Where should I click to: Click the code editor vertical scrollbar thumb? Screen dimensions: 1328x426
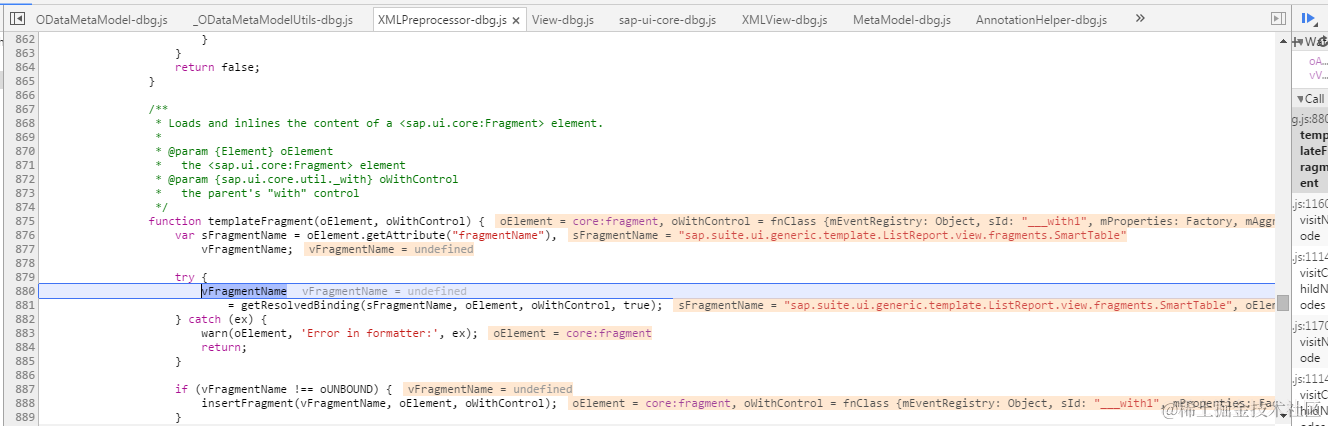(x=1283, y=303)
